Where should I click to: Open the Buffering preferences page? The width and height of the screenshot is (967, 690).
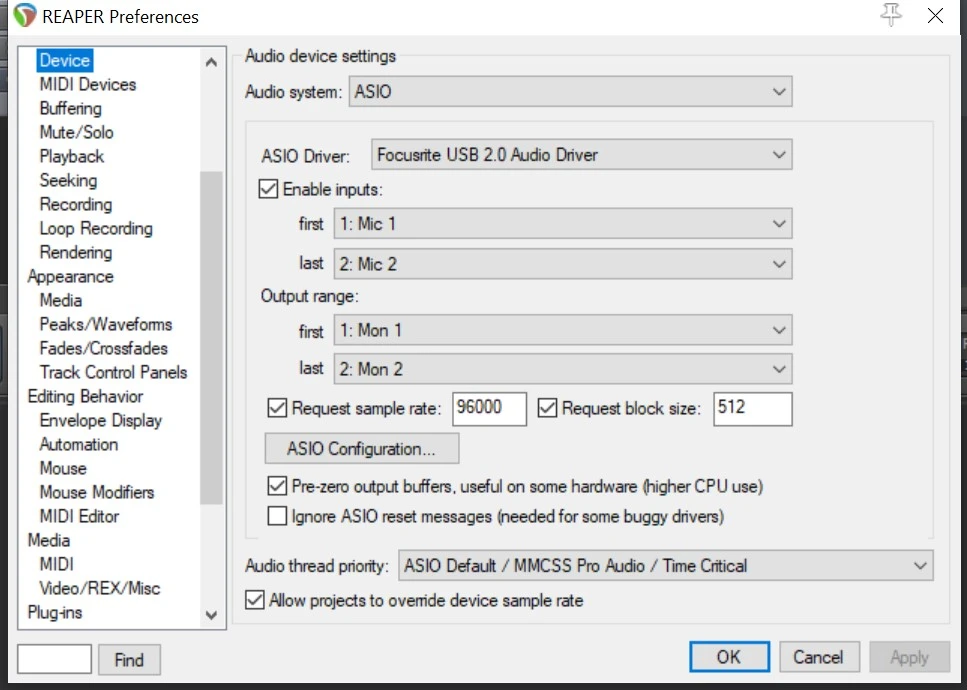coord(70,109)
